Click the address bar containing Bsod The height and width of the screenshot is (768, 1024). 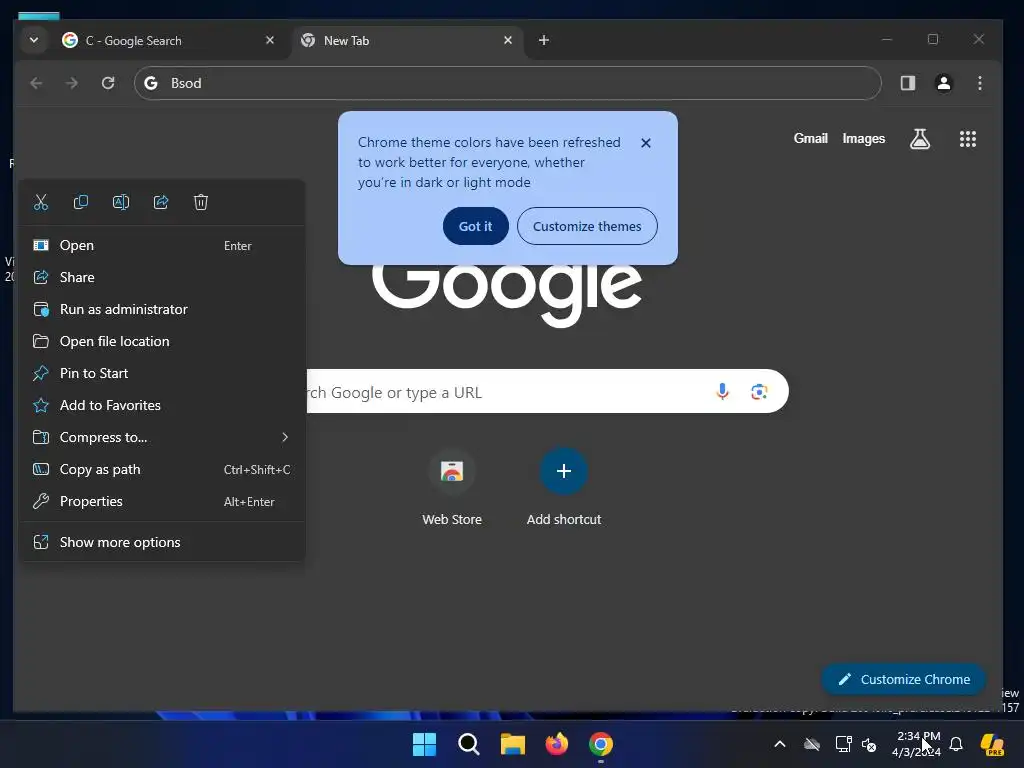(x=507, y=84)
